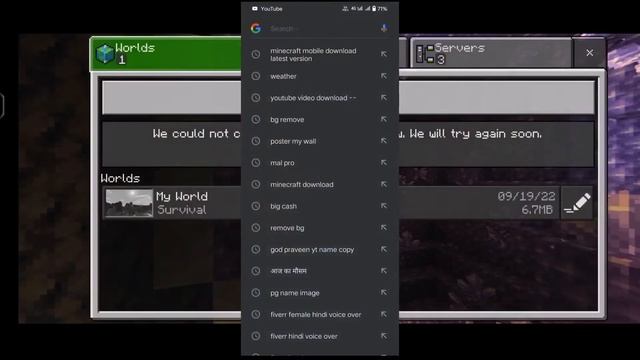This screenshot has width=640, height=360.
Task: Tap the fill arrow beside 'remove bg'
Action: (384, 227)
